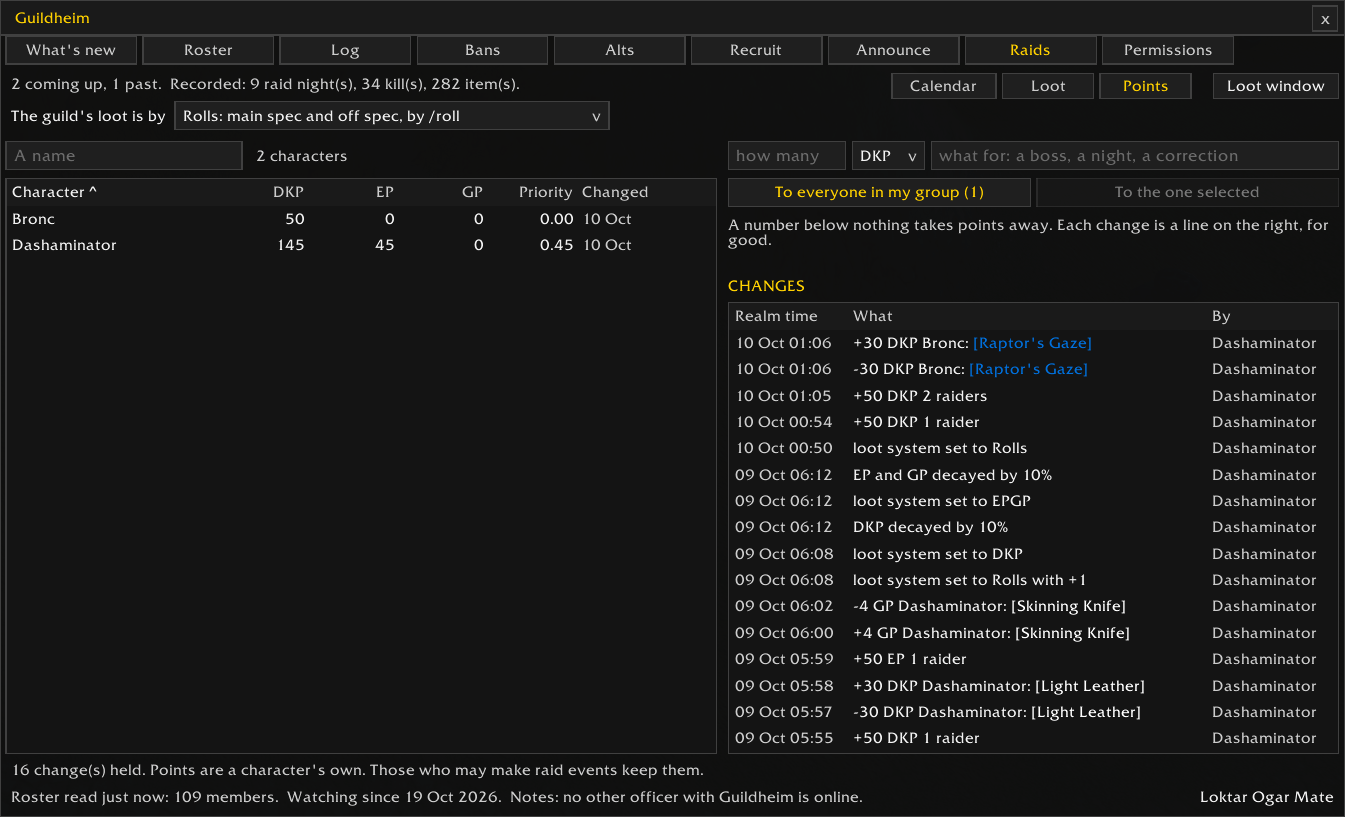Open the Alts tab
Image resolution: width=1345 pixels, height=817 pixels.
click(619, 50)
